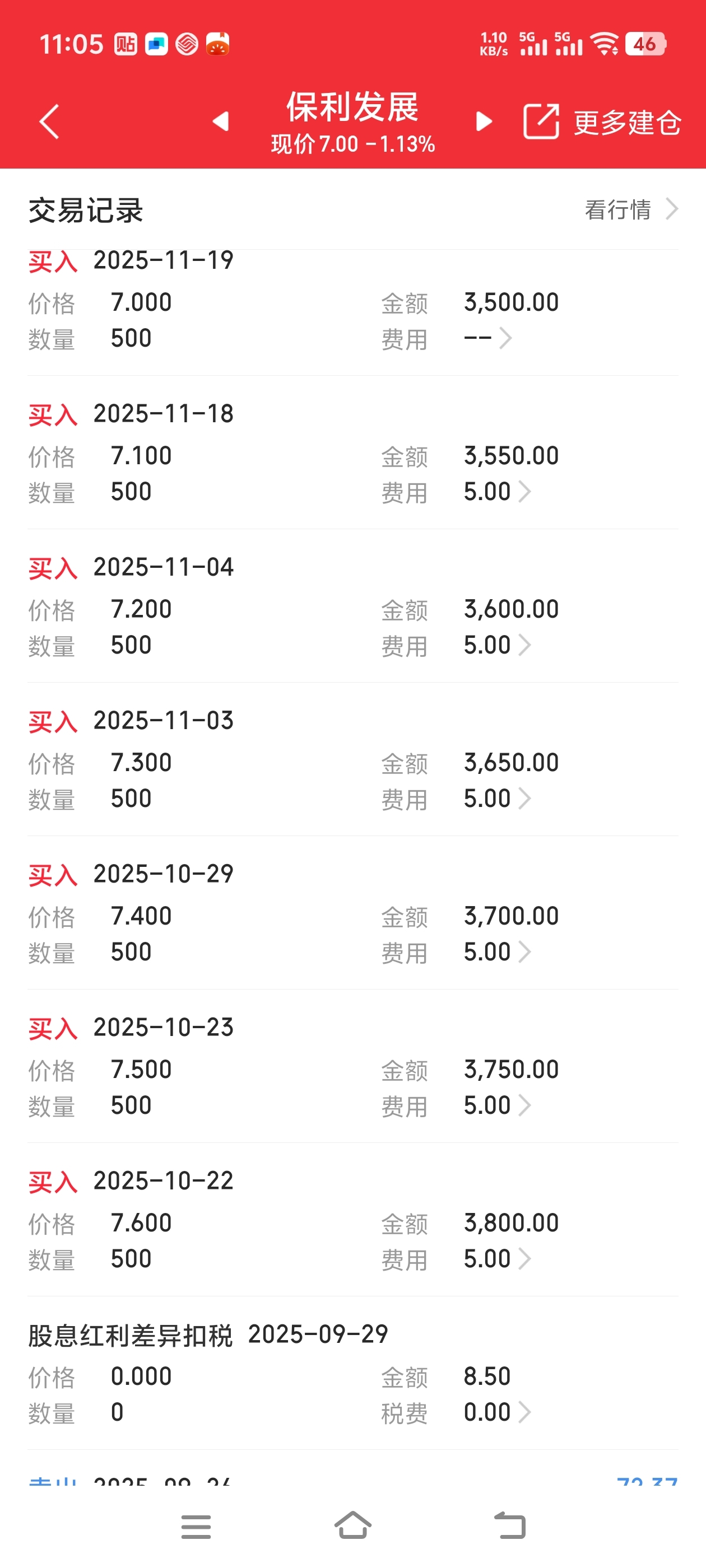The height and width of the screenshot is (1568, 706).
Task: Open the 2025-10-23 buy transaction record
Action: [352, 1066]
